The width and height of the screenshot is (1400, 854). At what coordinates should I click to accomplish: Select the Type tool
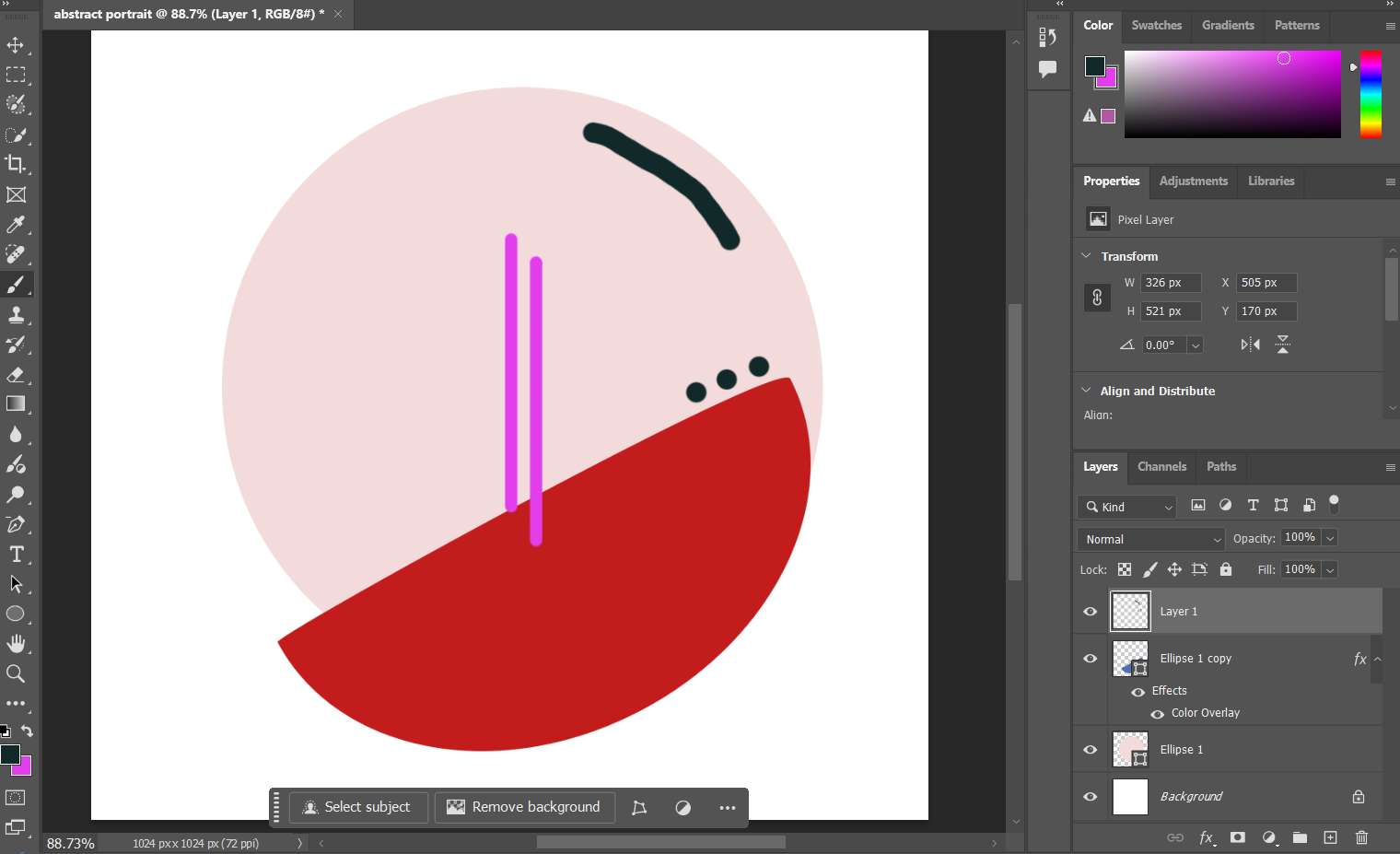17,554
